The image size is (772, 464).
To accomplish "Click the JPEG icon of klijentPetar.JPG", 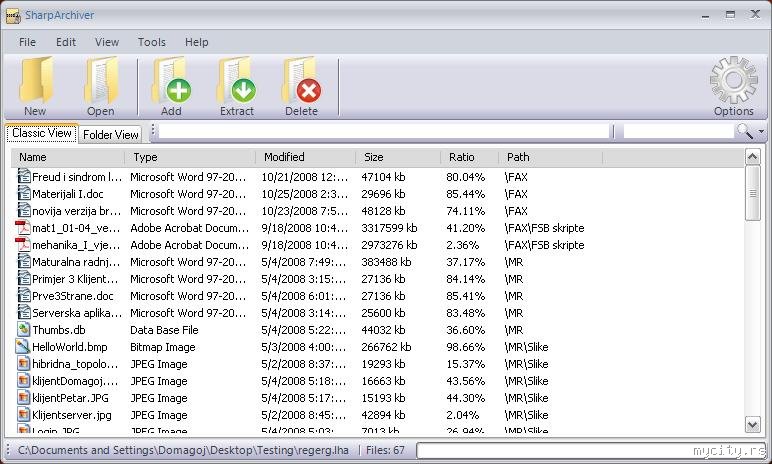I will tap(24, 398).
